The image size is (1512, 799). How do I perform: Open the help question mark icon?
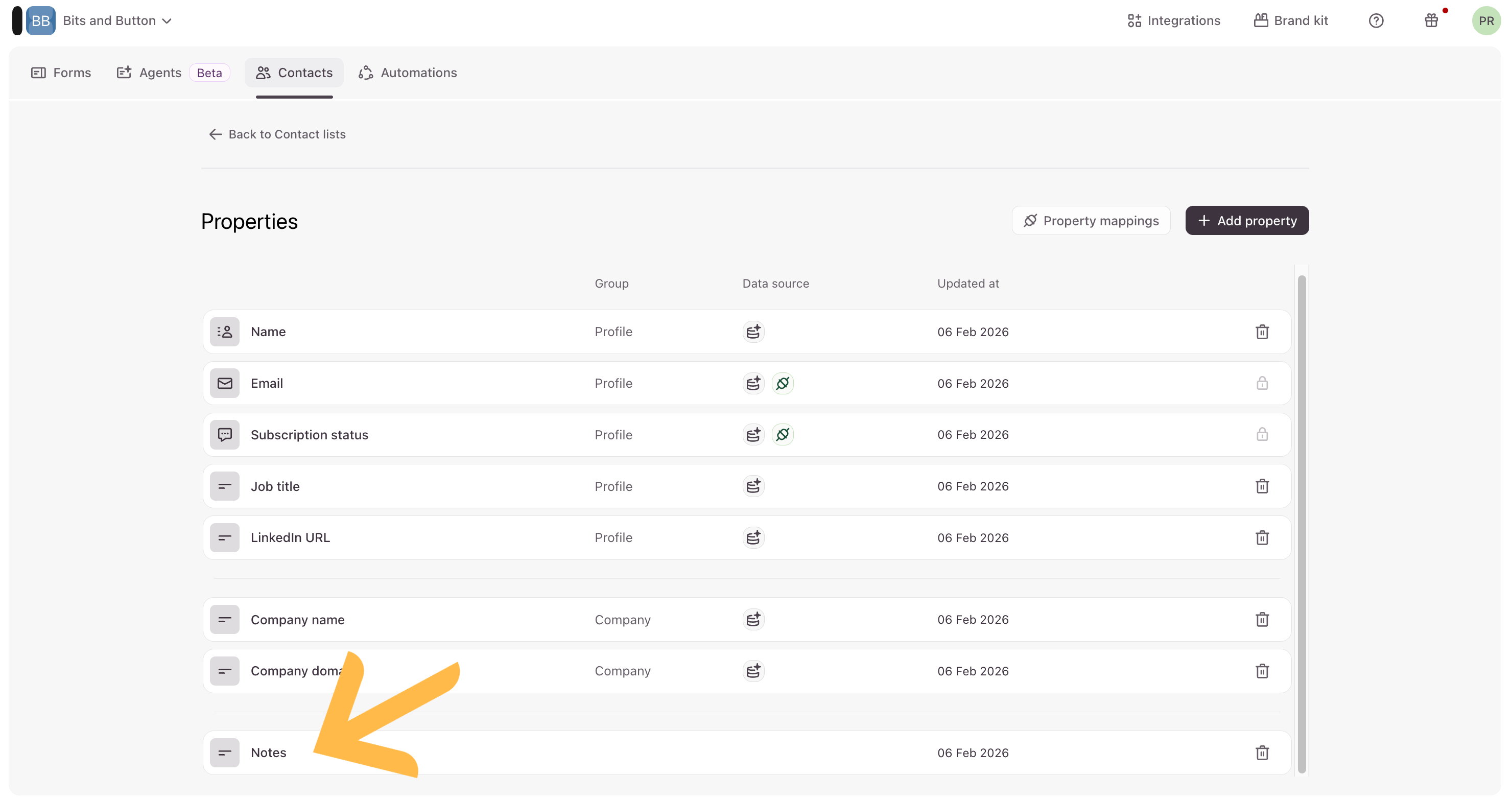[1376, 21]
